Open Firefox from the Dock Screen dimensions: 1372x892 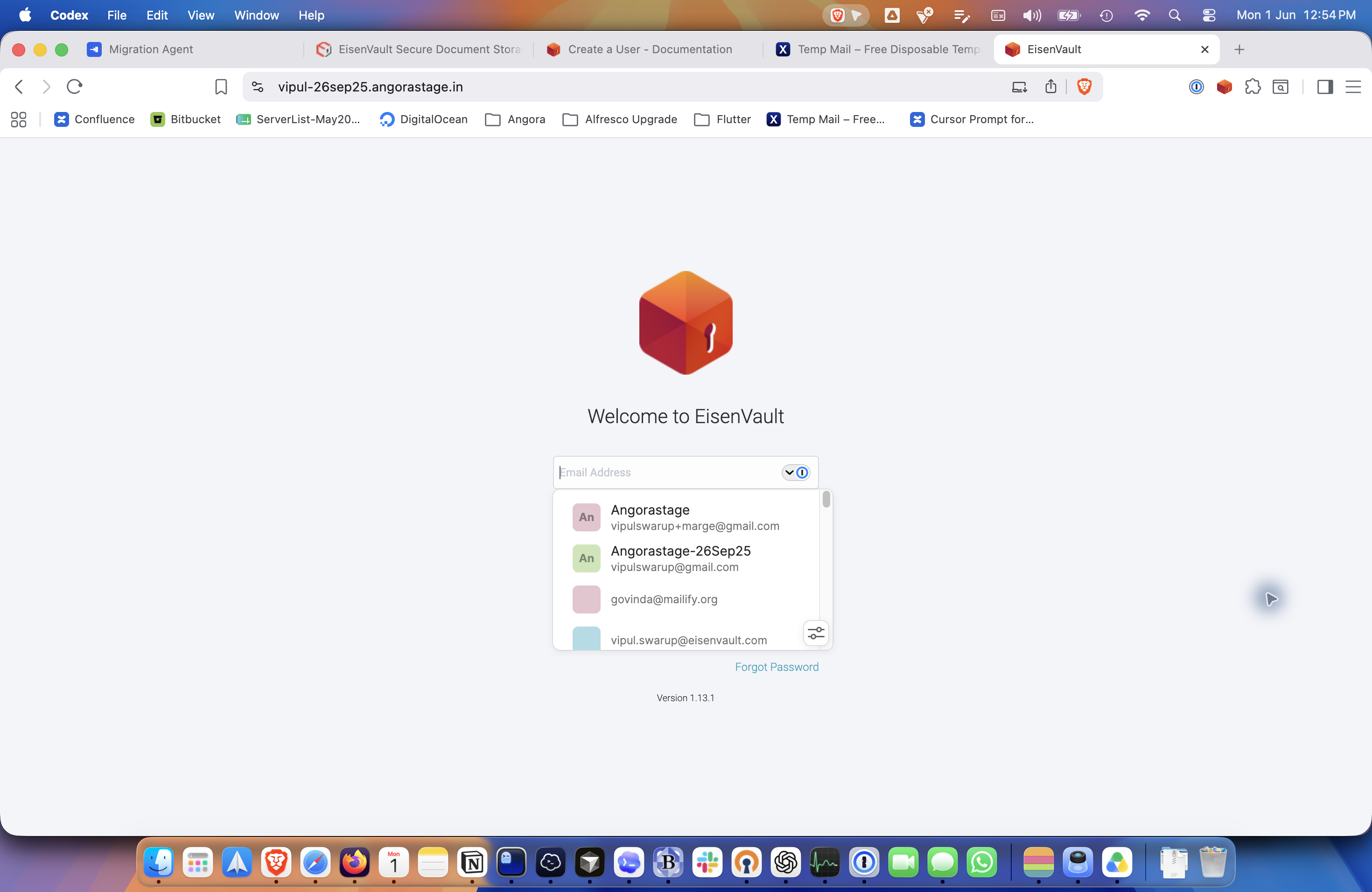pos(355,862)
